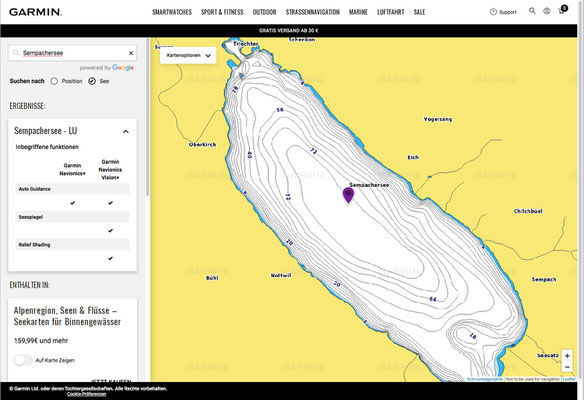Click the Alpenregion, Seen & Flüsse product title
This screenshot has height=400, width=584.
pos(67,316)
